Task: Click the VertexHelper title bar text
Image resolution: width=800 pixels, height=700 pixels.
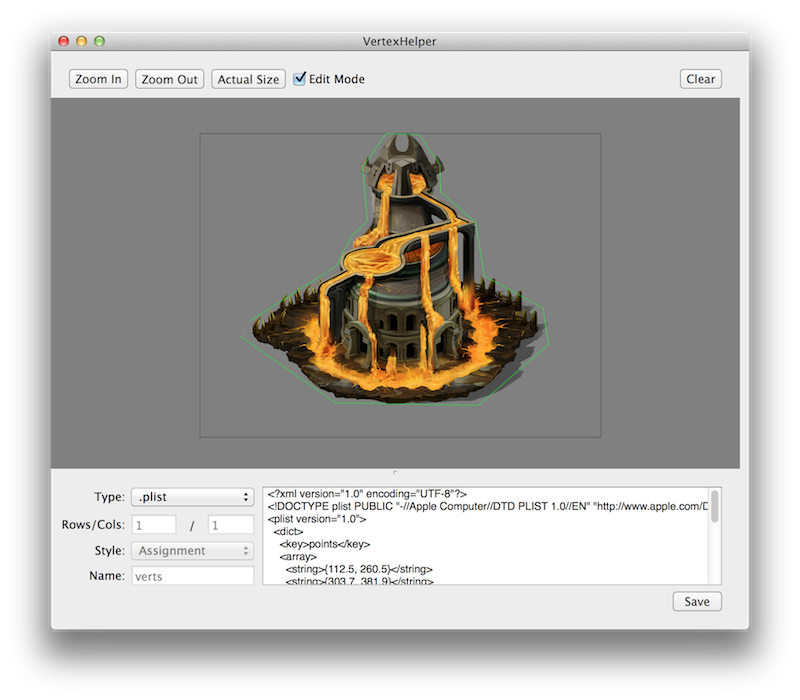Action: [399, 41]
